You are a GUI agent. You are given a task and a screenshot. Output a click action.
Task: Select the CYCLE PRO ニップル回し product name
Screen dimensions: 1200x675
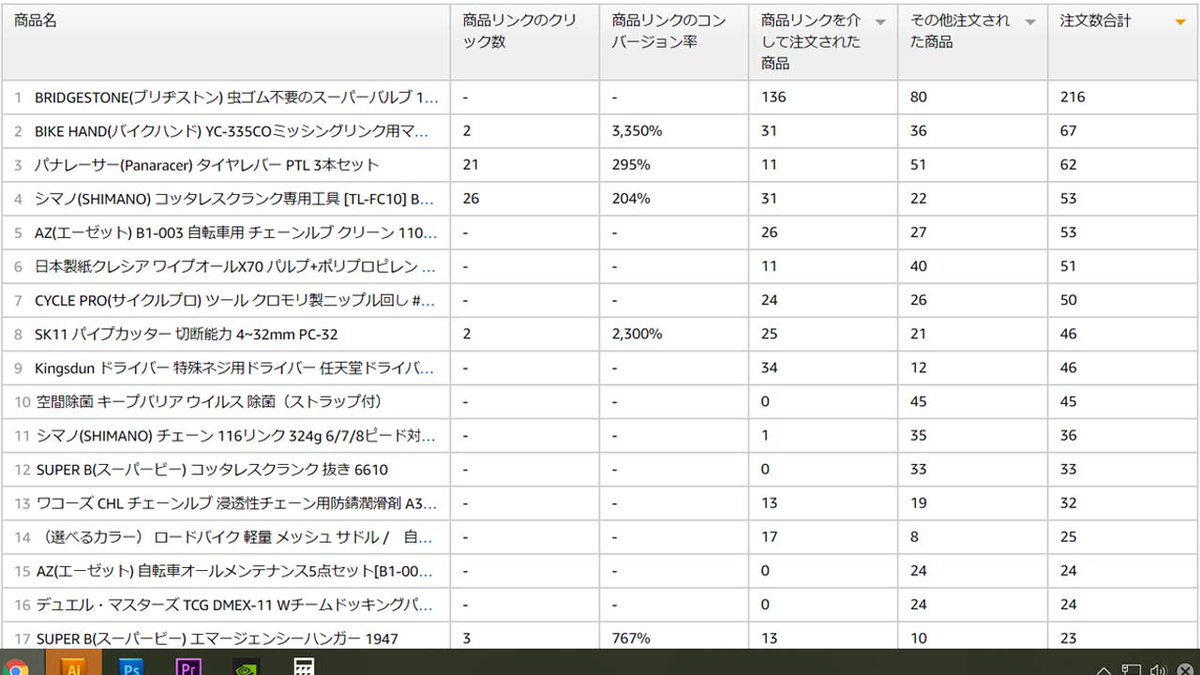coord(235,300)
